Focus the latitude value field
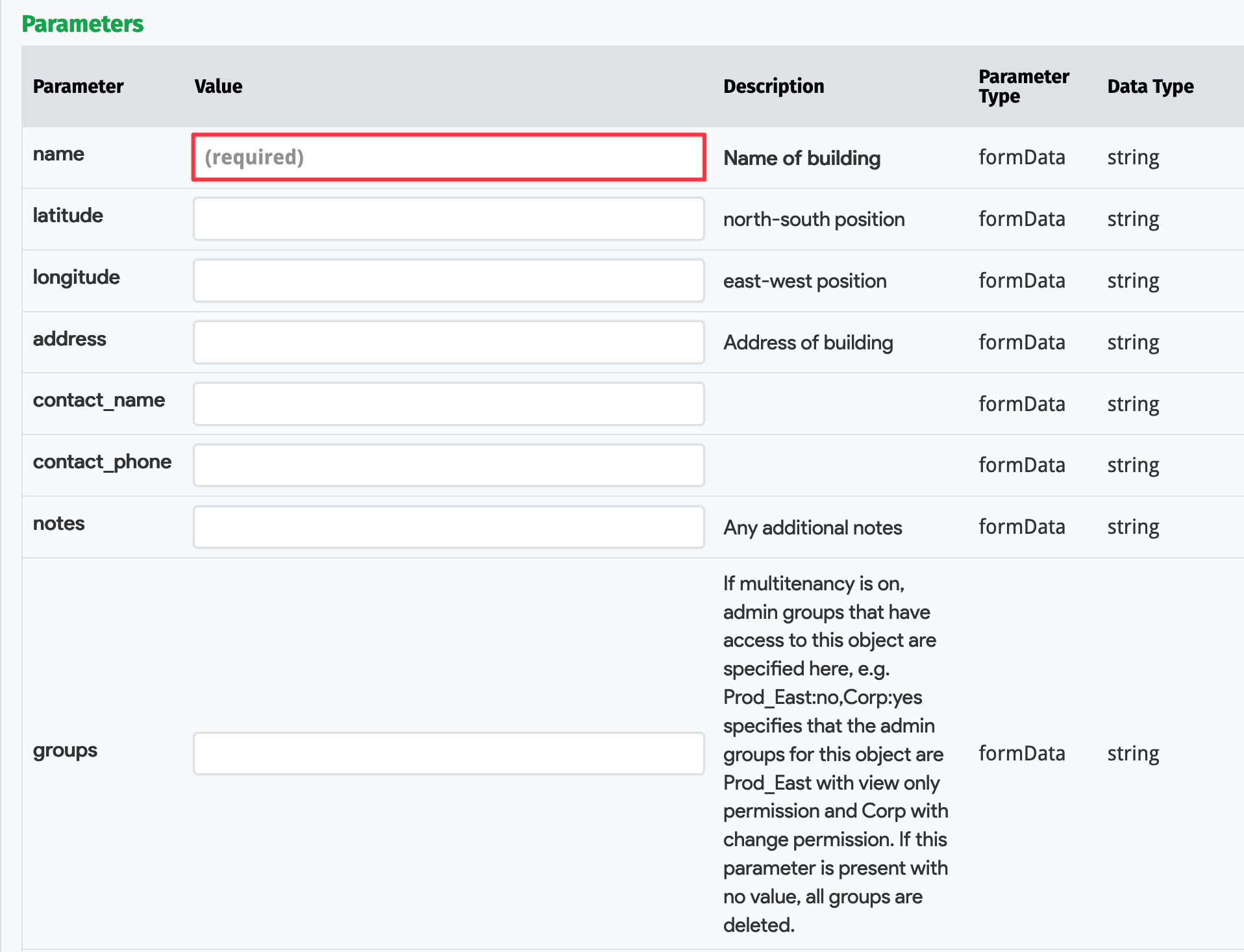This screenshot has height=952, width=1244. [448, 219]
